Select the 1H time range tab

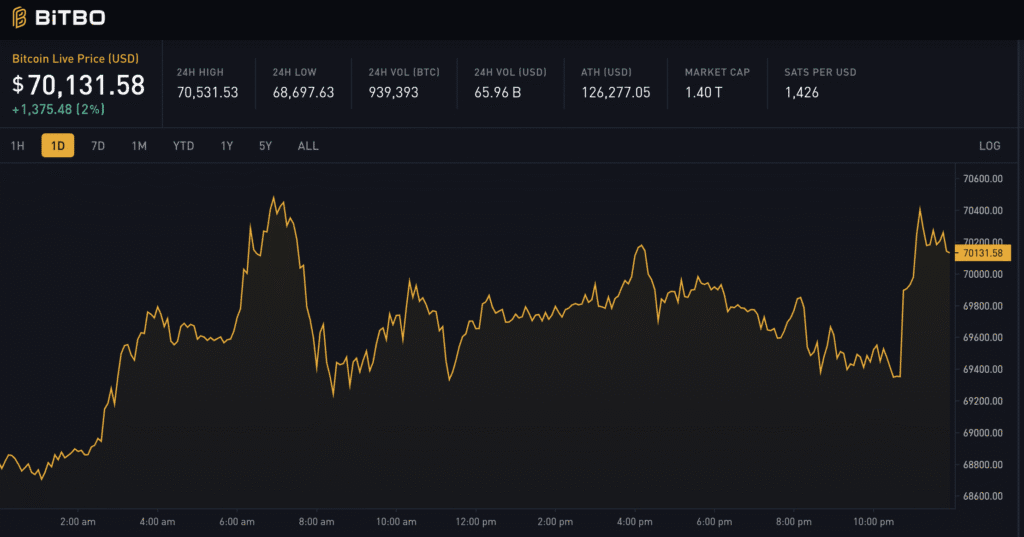tap(17, 146)
